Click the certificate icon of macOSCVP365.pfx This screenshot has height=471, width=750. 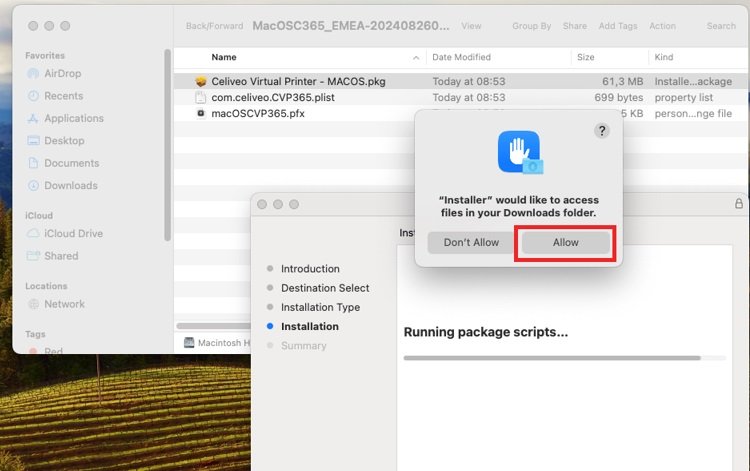[x=201, y=113]
